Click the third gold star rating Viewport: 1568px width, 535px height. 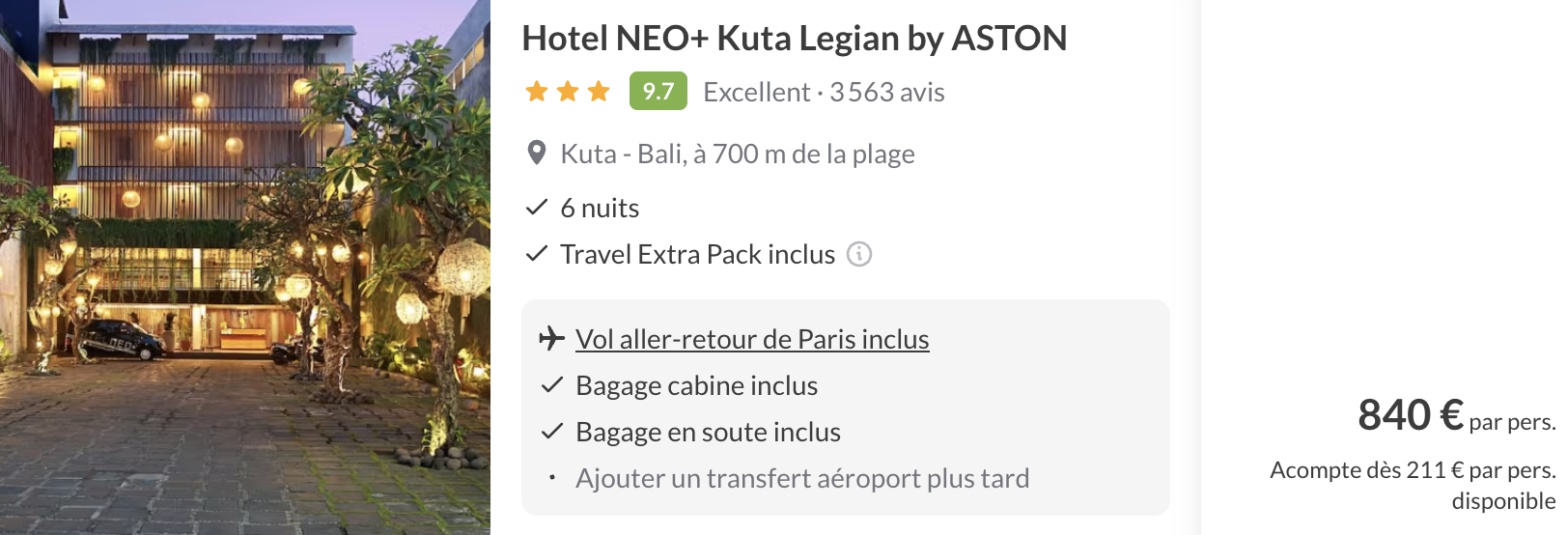click(599, 92)
